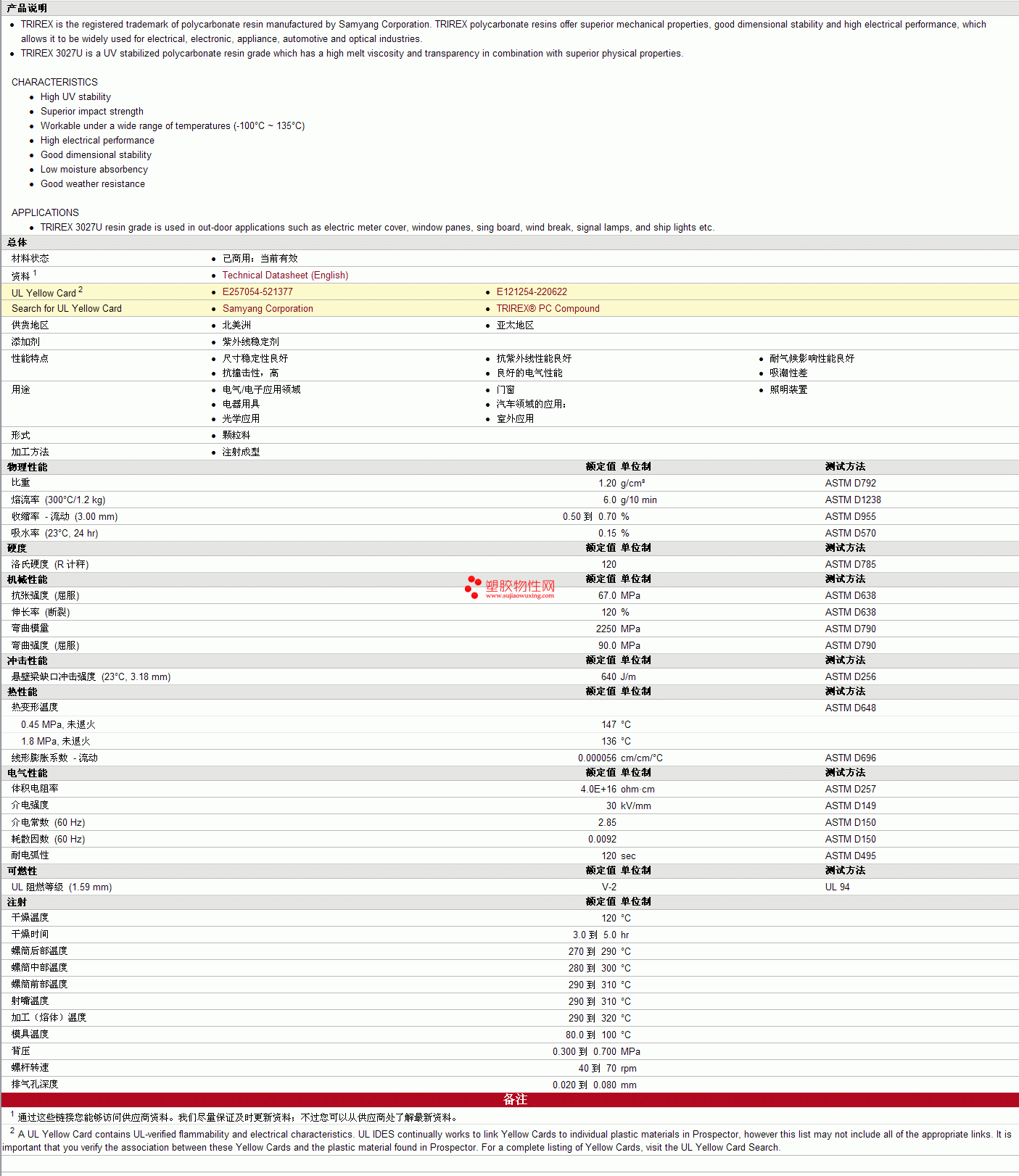Screen dimensions: 1019x1176
Task: Select the '紫外线稳定剂' additive entry
Action: 250,342
